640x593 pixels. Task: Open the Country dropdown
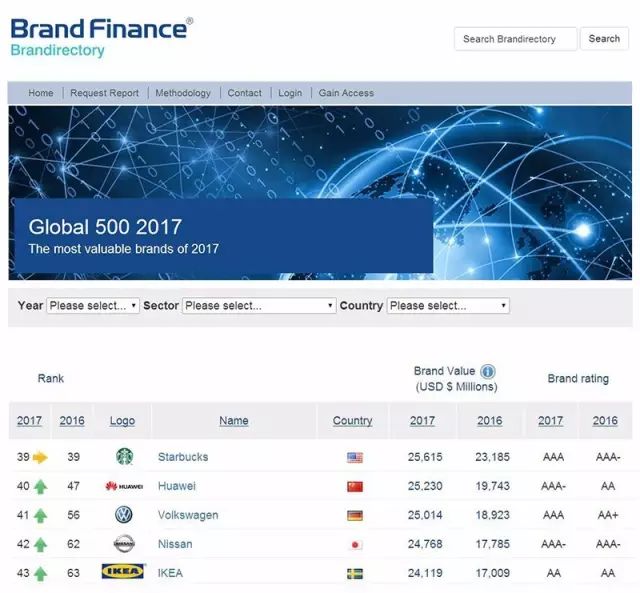(448, 306)
